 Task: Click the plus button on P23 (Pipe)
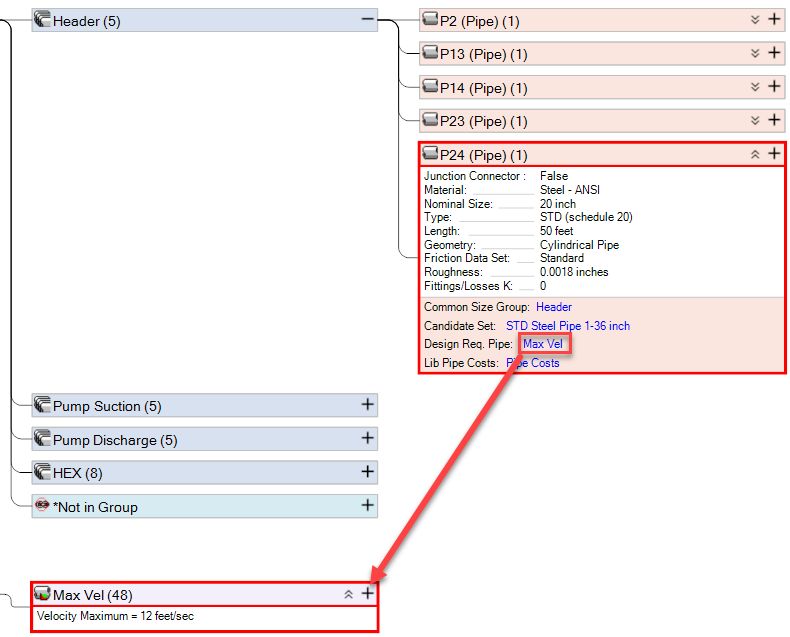tap(774, 119)
